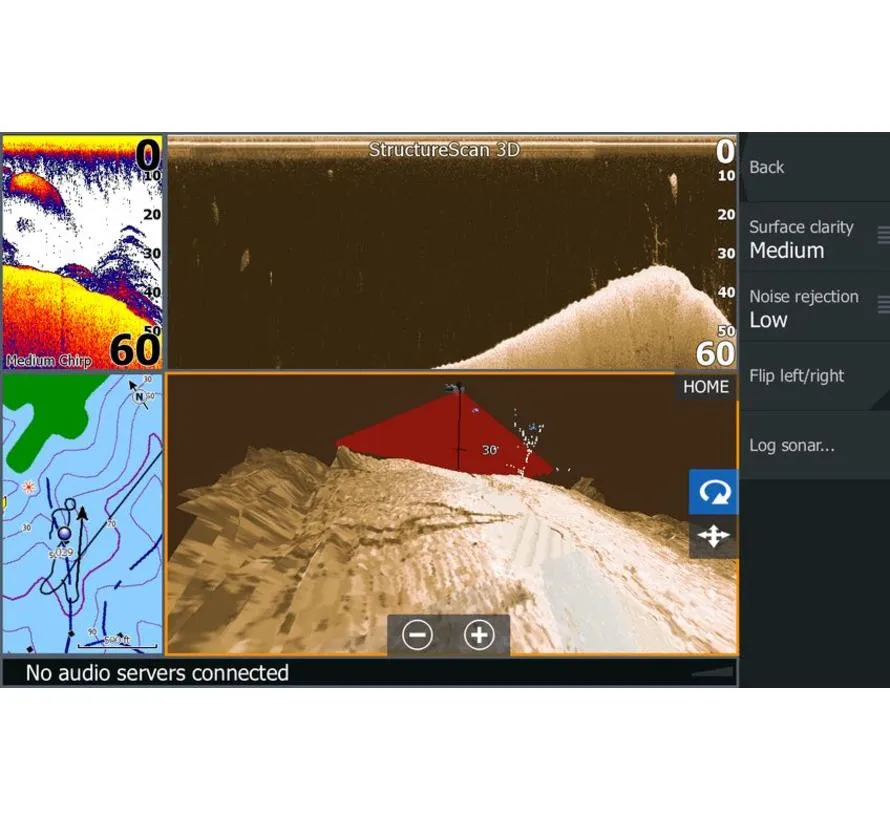
Task: Zoom in with the plus button
Action: point(480,635)
